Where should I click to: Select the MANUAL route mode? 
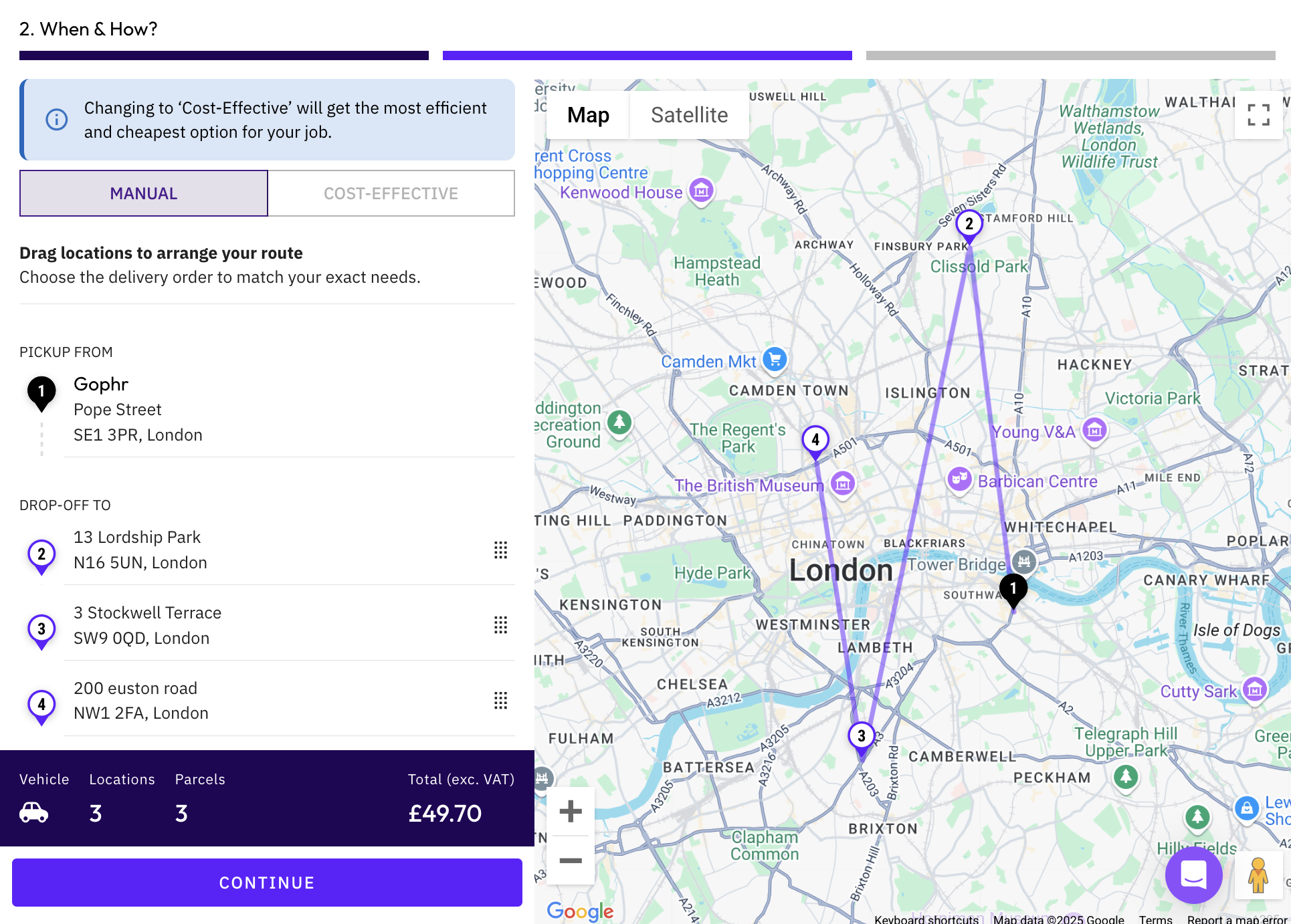[x=144, y=193]
